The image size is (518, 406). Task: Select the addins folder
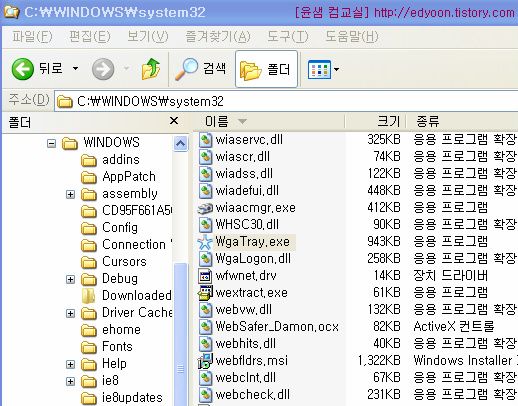point(121,160)
